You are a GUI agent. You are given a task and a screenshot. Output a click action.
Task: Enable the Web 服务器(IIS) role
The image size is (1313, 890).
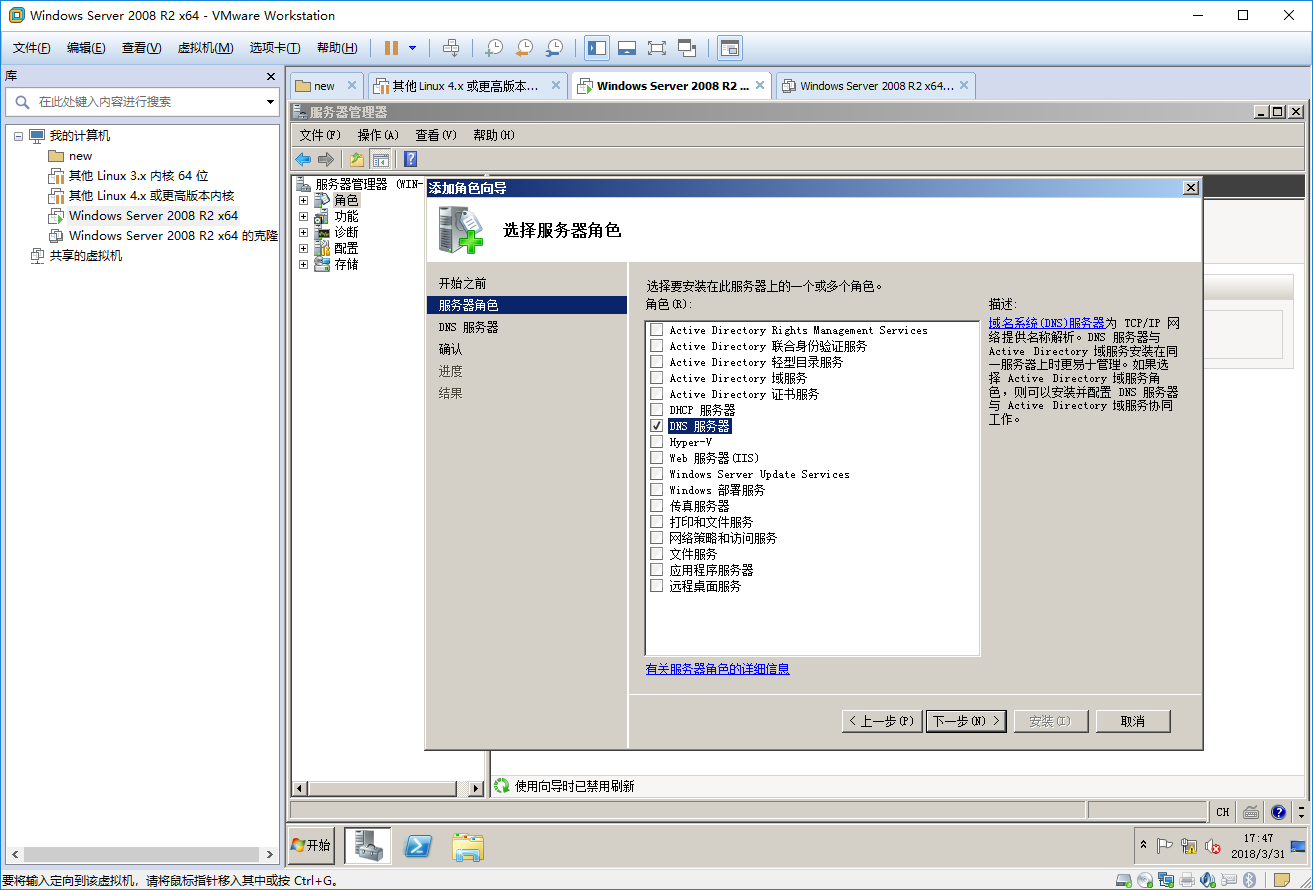point(657,458)
